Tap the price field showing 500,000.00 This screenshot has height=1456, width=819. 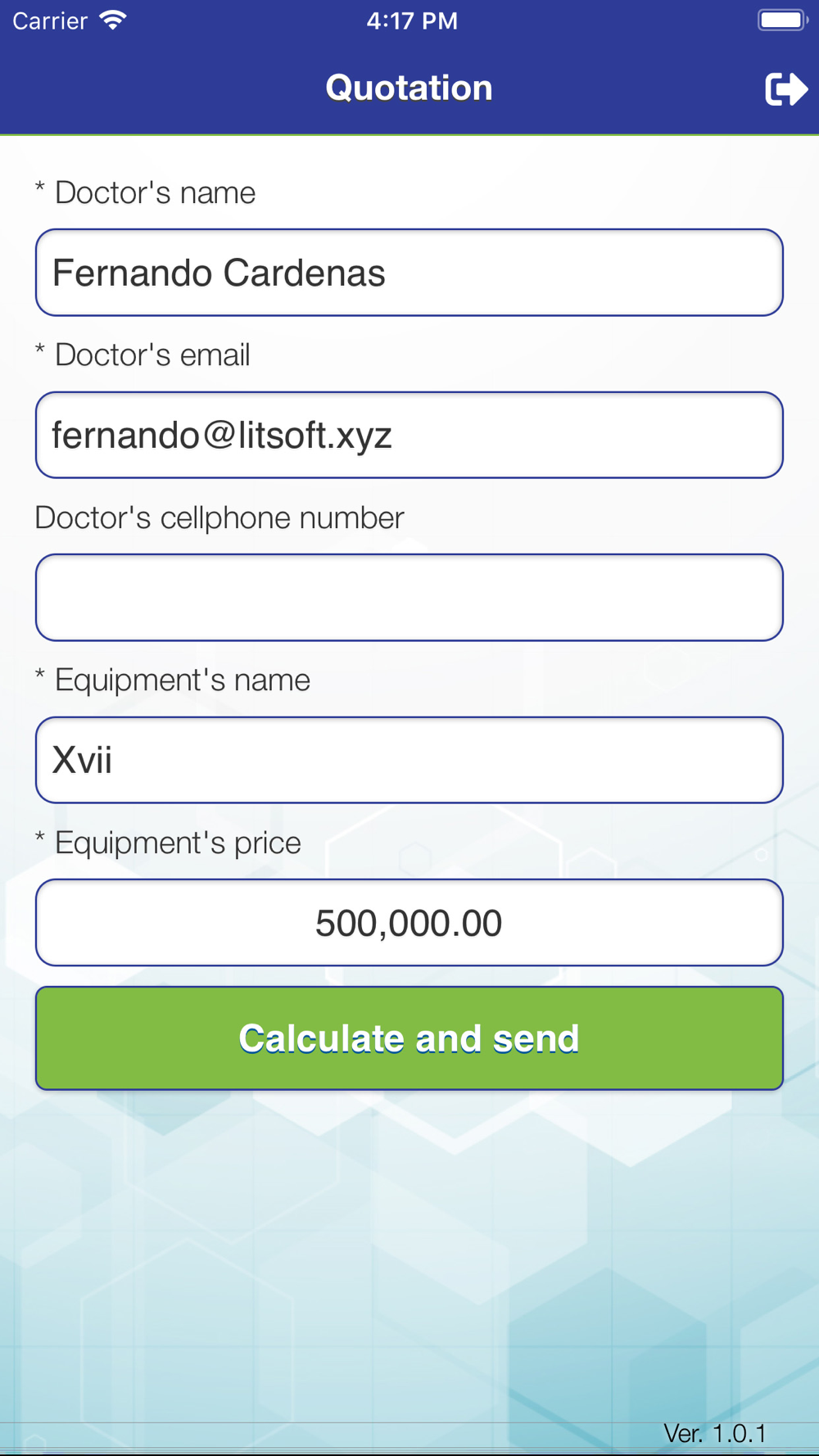tap(409, 923)
